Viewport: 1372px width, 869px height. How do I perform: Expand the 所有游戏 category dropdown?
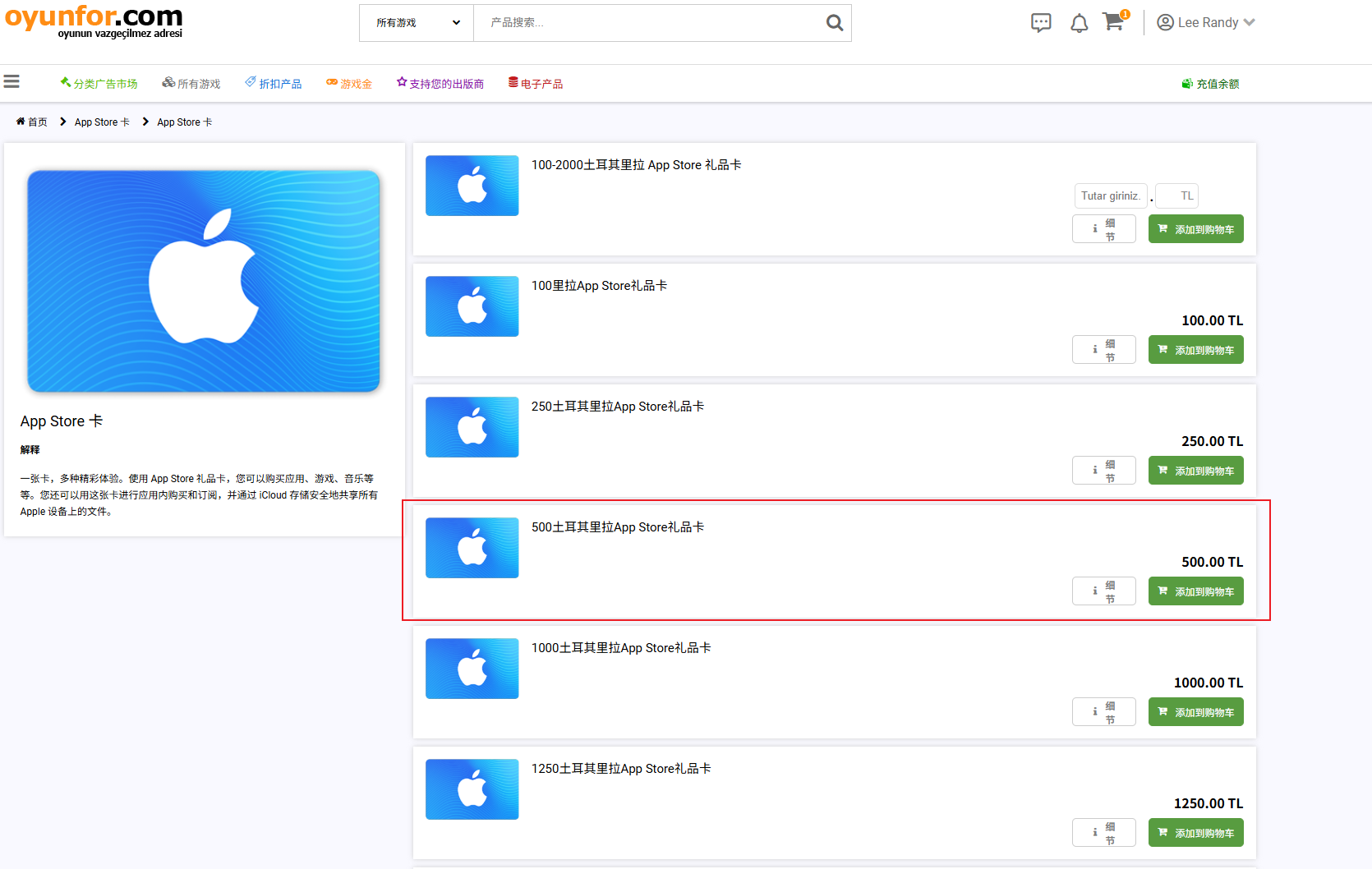click(x=417, y=23)
